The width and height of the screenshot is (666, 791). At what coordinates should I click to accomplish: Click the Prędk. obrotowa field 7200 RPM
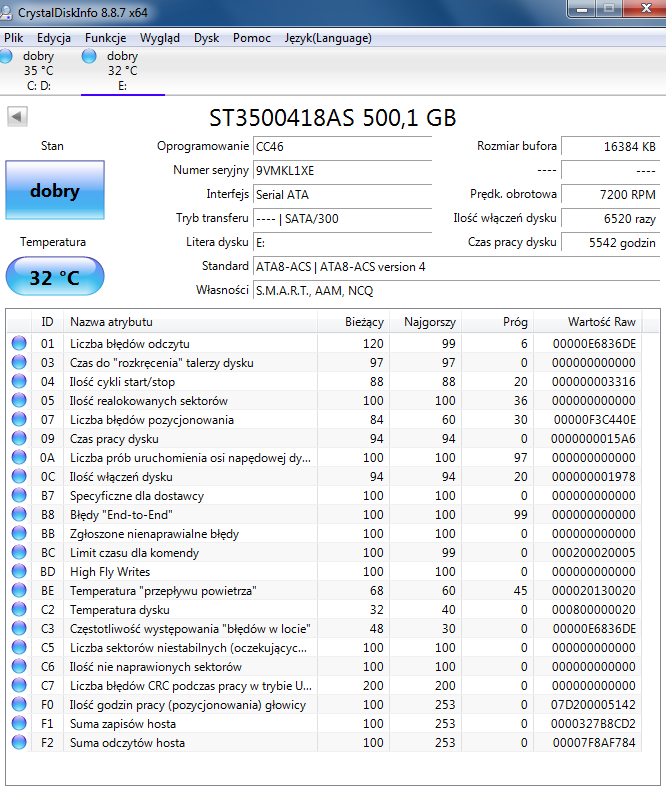[610, 195]
